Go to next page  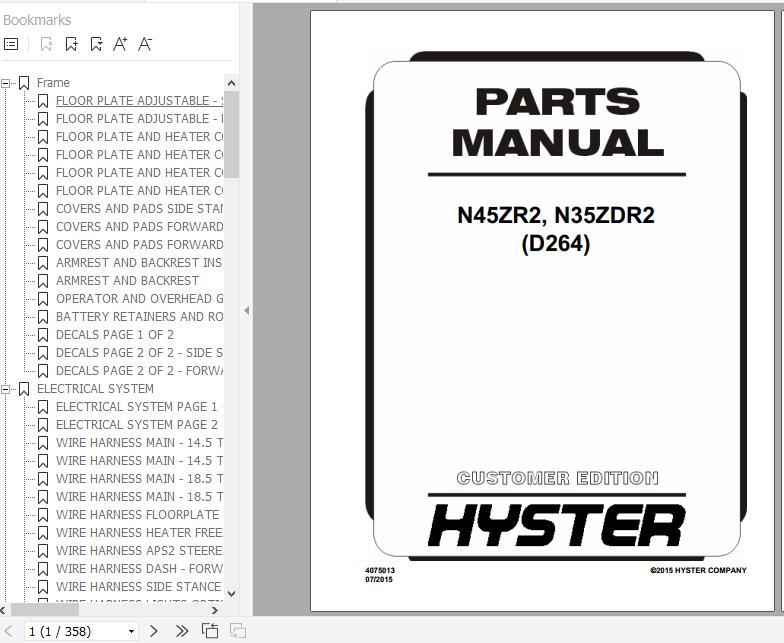click(x=154, y=632)
